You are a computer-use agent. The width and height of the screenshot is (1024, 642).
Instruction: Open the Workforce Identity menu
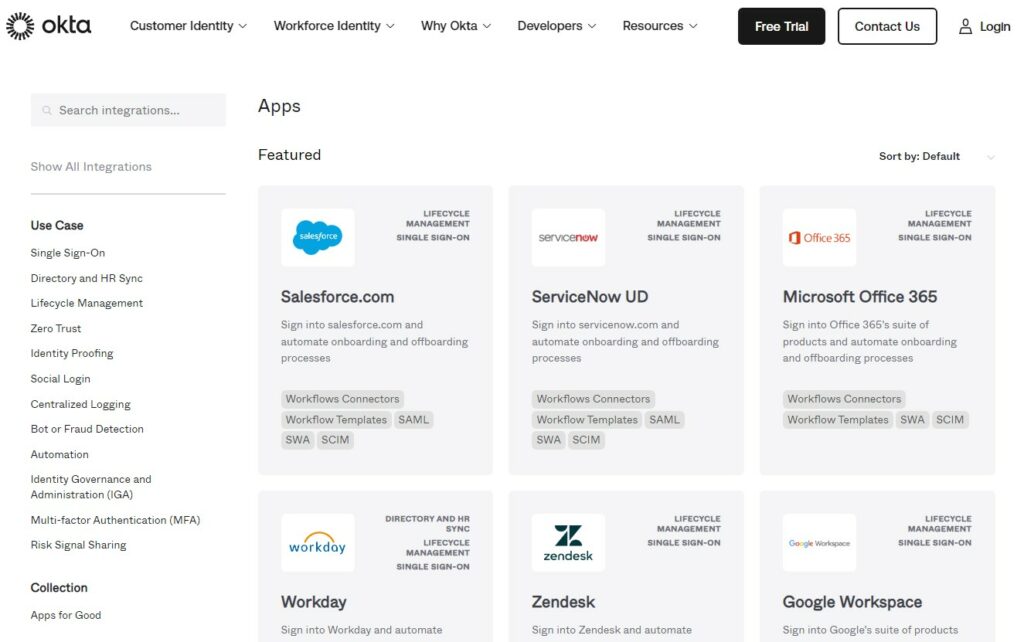click(334, 26)
